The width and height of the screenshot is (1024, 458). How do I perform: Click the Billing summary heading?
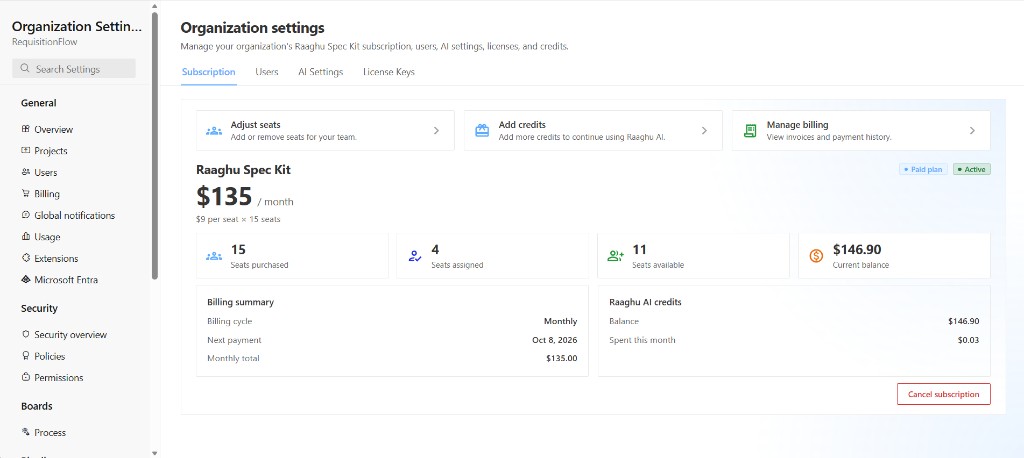(240, 302)
